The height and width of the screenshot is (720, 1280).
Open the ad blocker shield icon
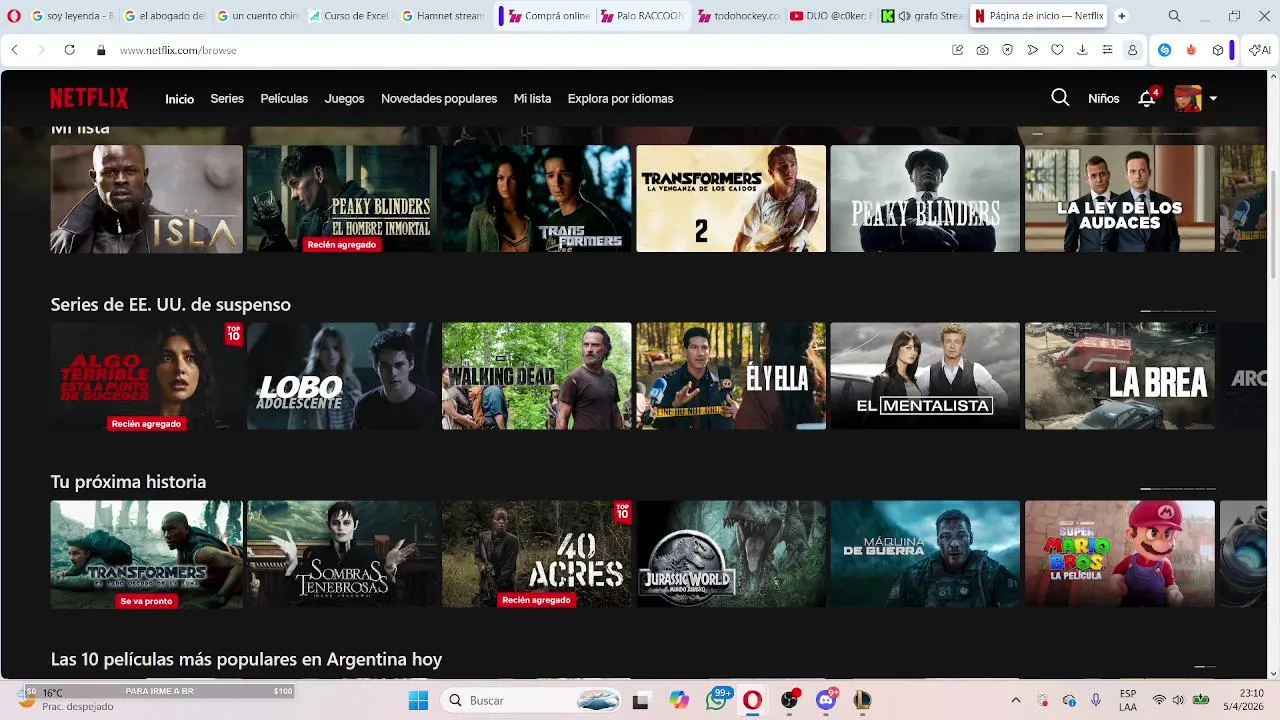click(x=1007, y=50)
